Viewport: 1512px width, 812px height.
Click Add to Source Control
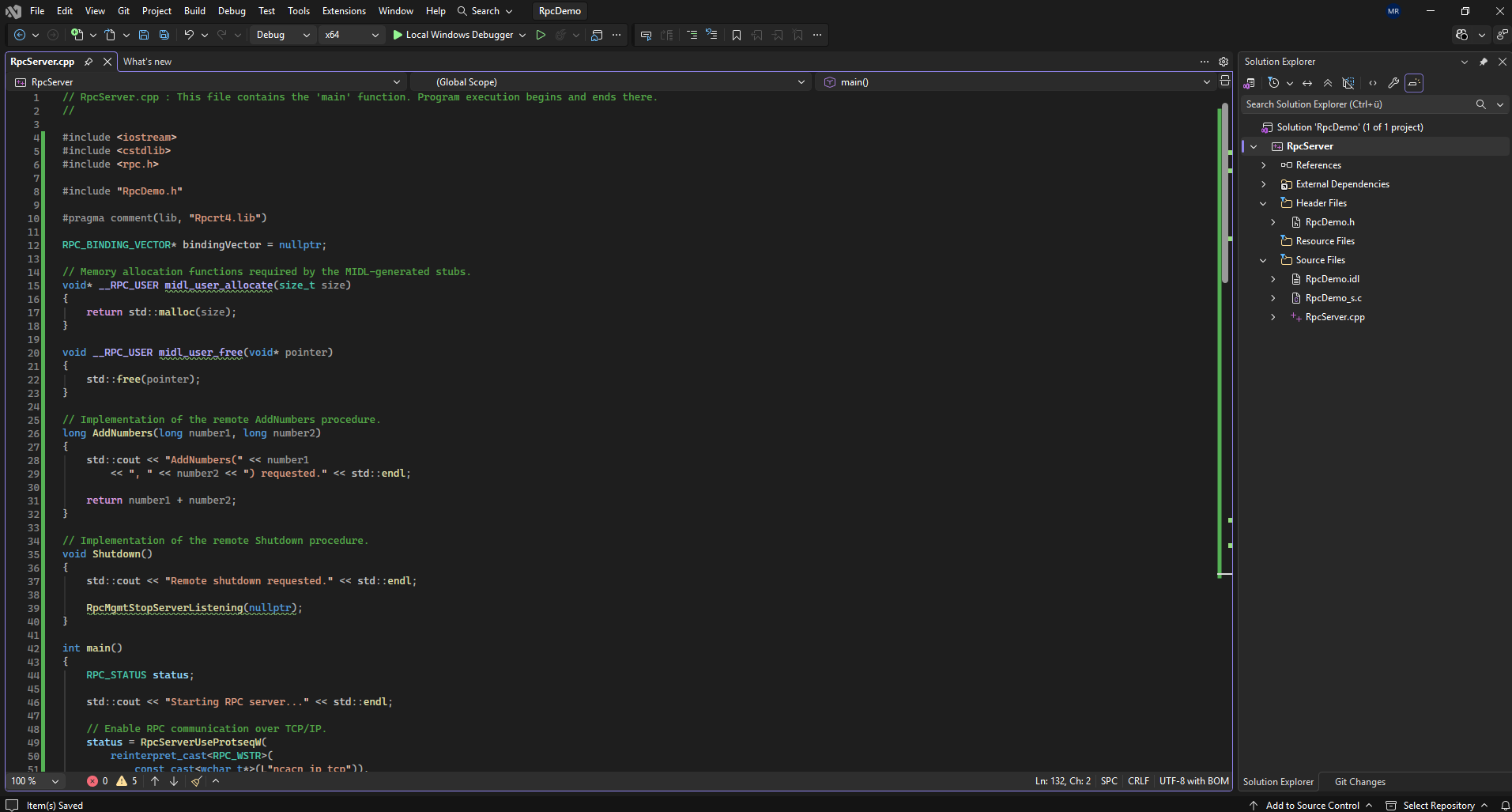pyautogui.click(x=1311, y=806)
